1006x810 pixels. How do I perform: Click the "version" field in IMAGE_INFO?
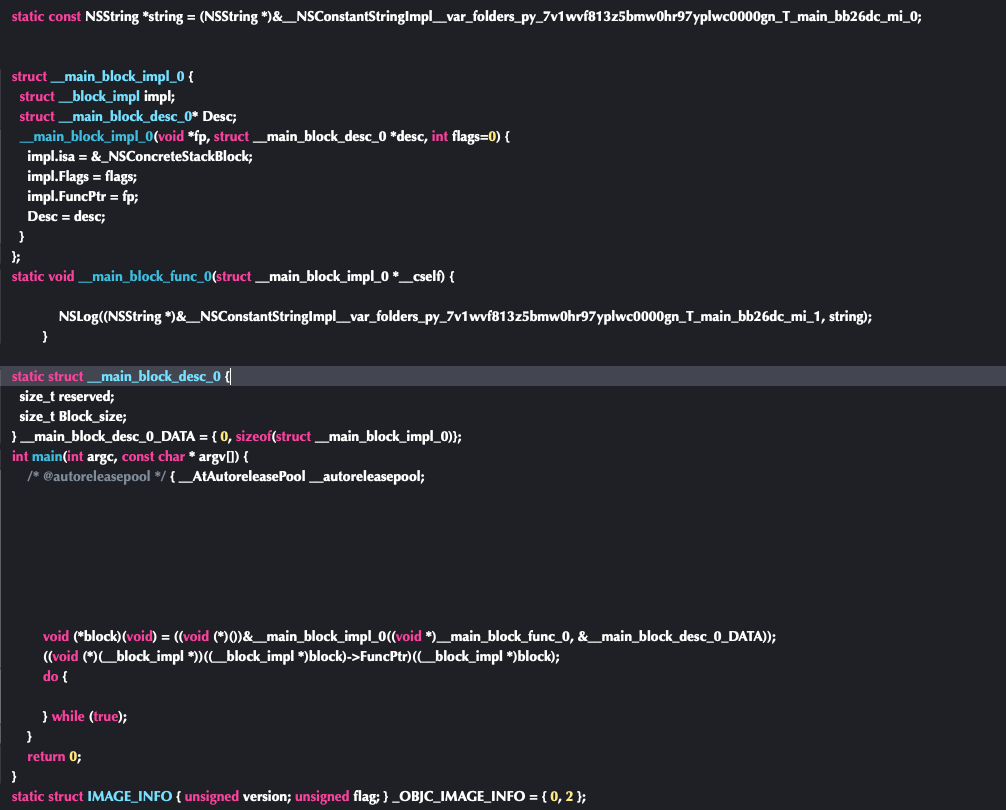point(266,797)
